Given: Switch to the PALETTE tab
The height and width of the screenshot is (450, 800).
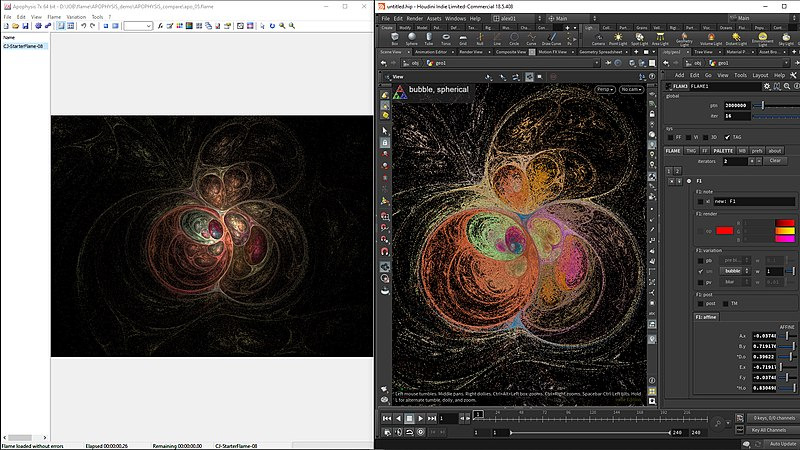Looking at the screenshot, I should pos(723,150).
